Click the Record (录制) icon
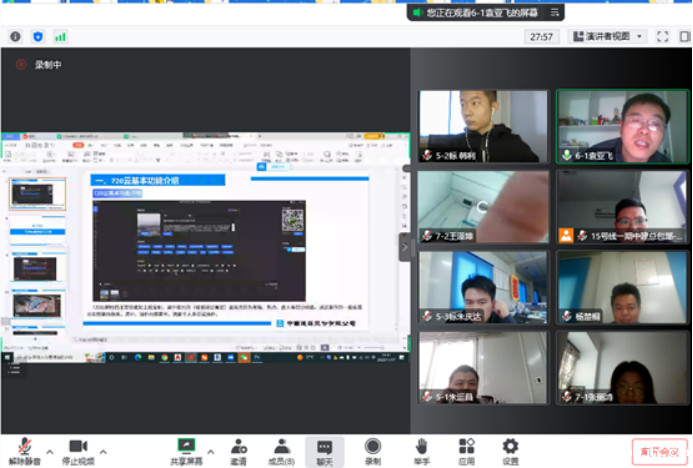Image resolution: width=693 pixels, height=468 pixels. 372,450
